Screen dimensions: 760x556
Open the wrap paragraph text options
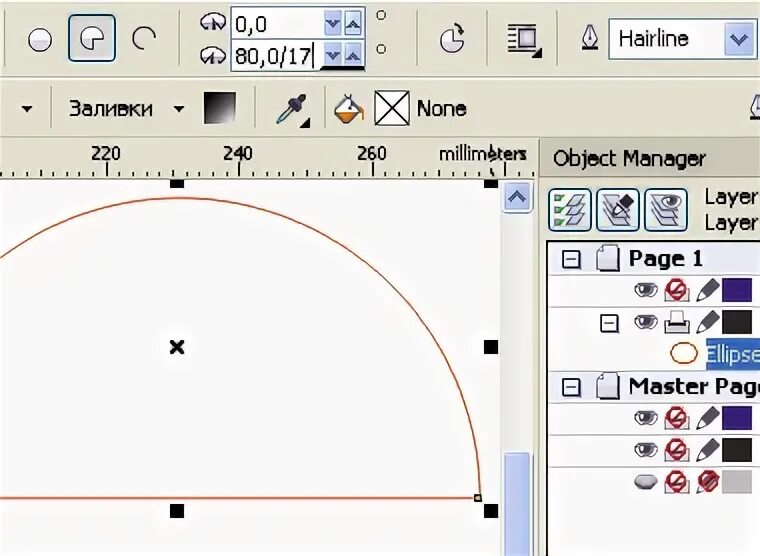point(524,39)
